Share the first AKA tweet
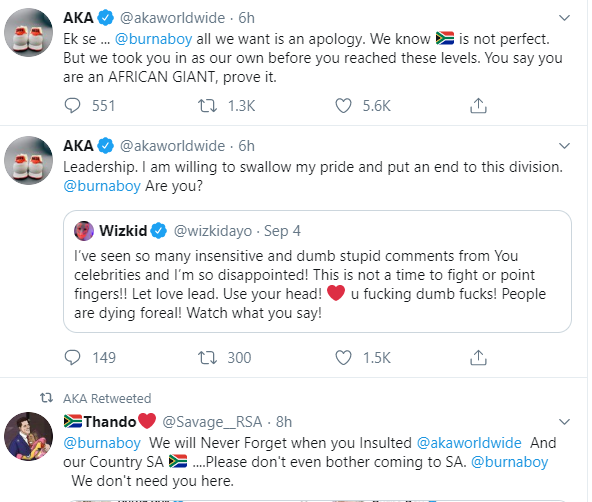The width and height of the screenshot is (592, 502). (x=478, y=106)
